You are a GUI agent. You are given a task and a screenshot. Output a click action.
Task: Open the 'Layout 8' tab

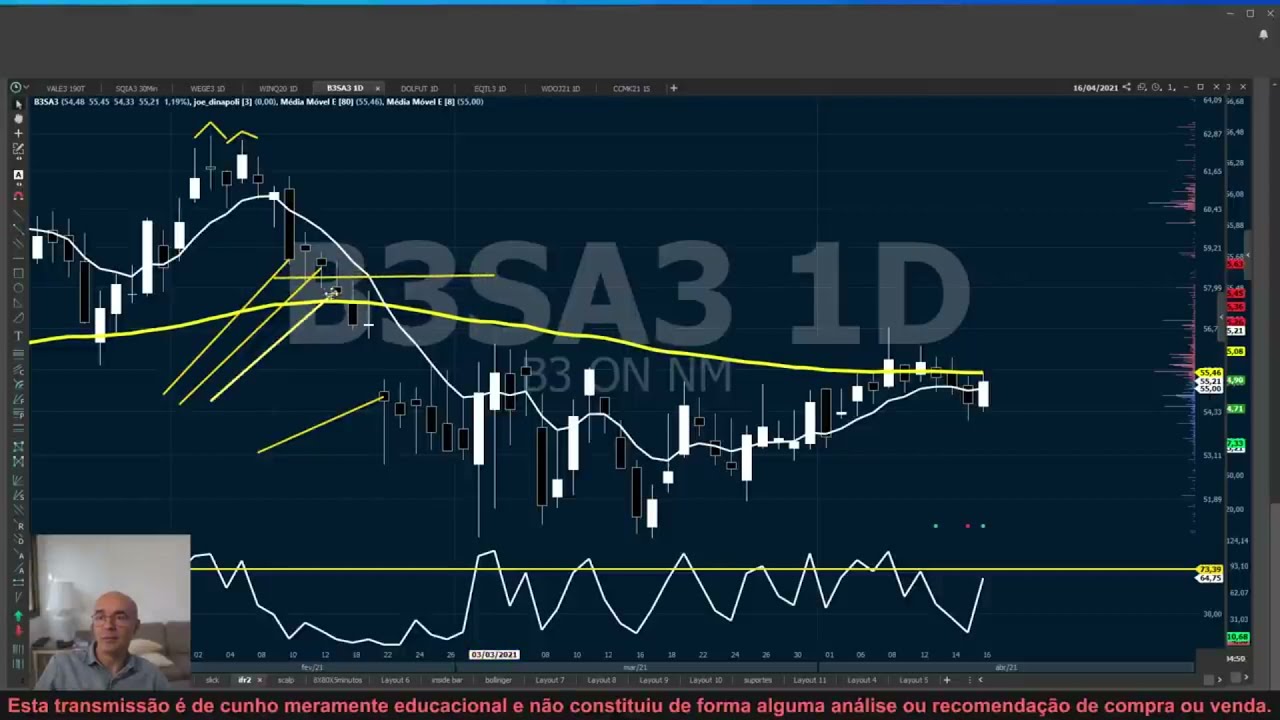pos(601,680)
